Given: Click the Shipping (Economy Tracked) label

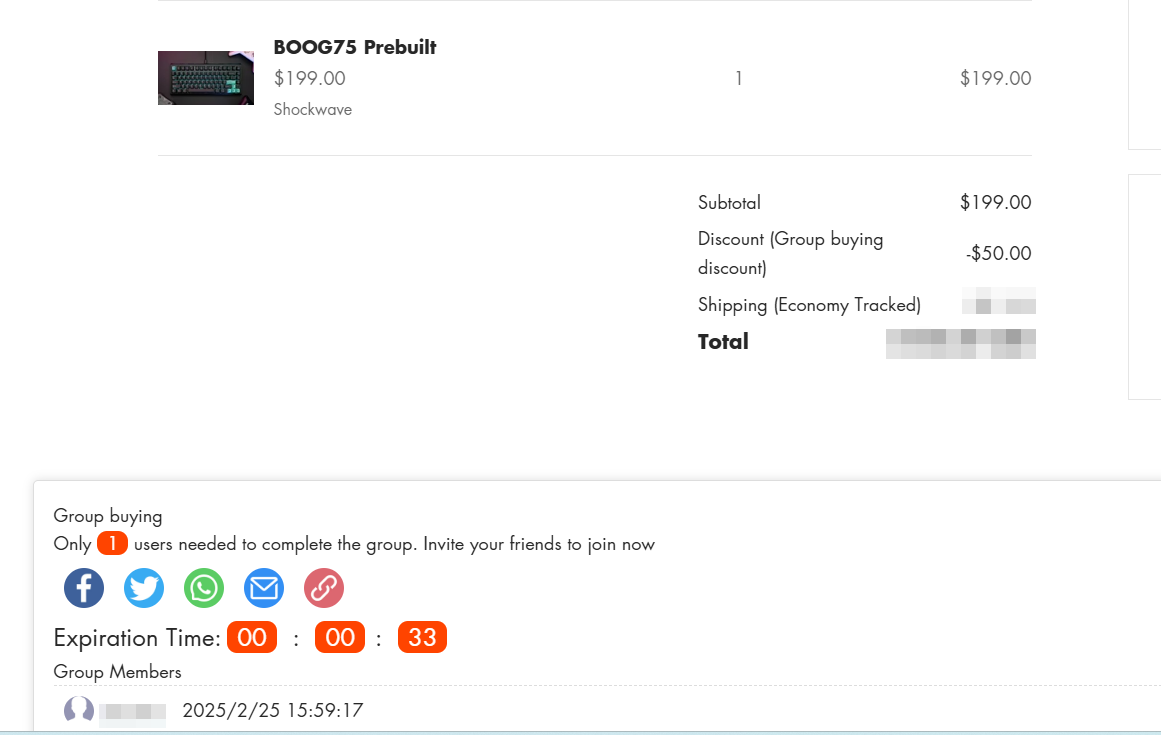Looking at the screenshot, I should coord(809,305).
